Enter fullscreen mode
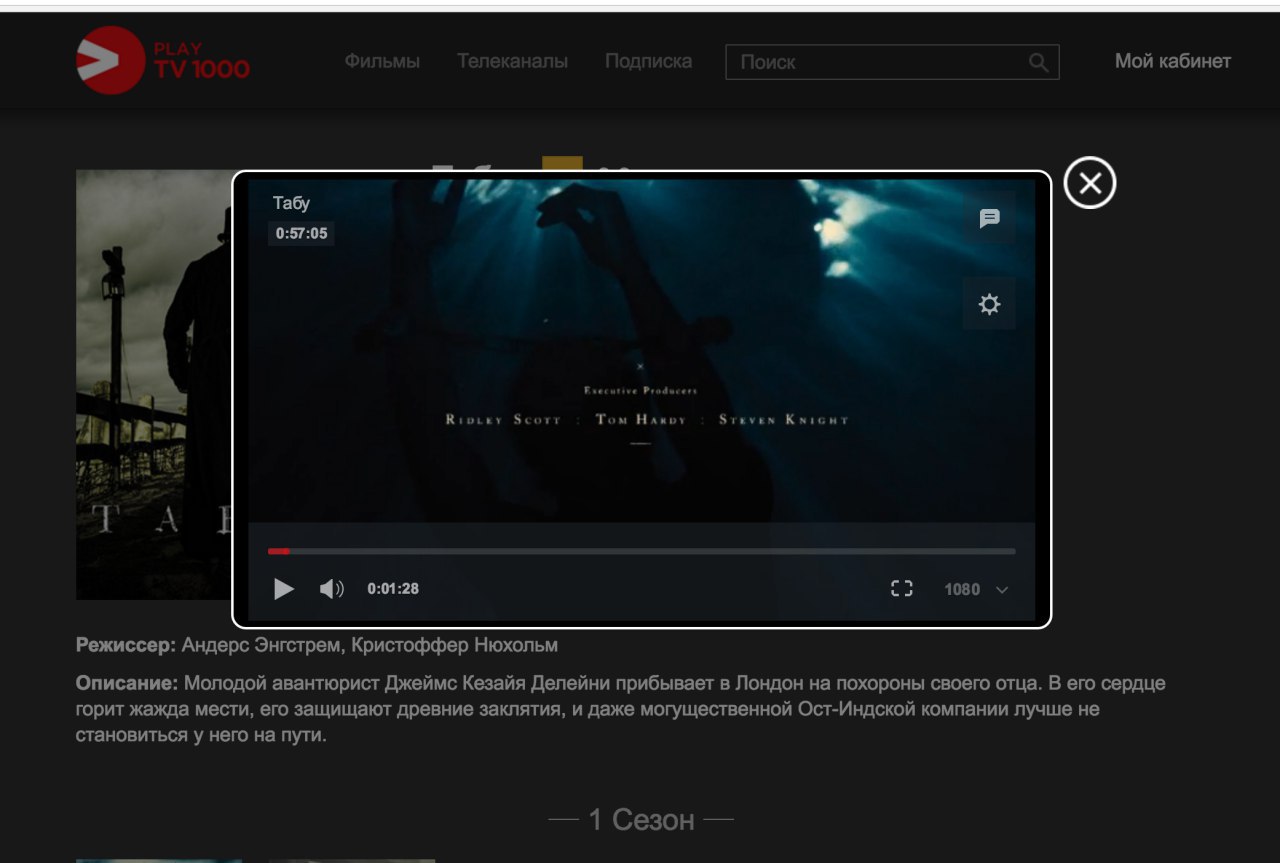1280x863 pixels. pos(902,589)
